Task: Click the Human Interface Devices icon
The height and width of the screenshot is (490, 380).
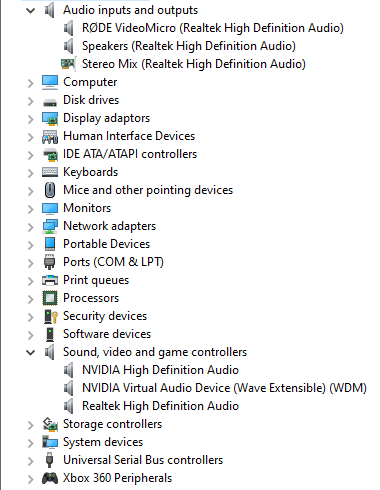Action: (50, 137)
